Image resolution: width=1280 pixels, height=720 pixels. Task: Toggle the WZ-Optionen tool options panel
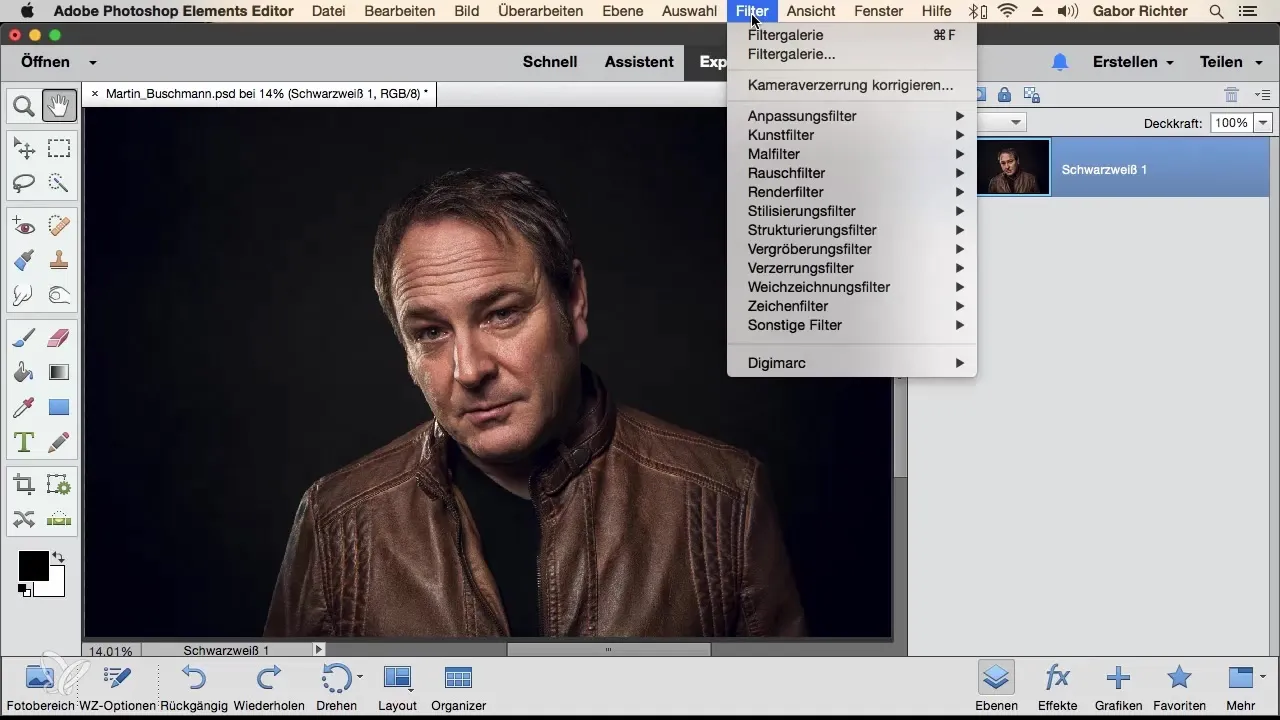tap(117, 687)
